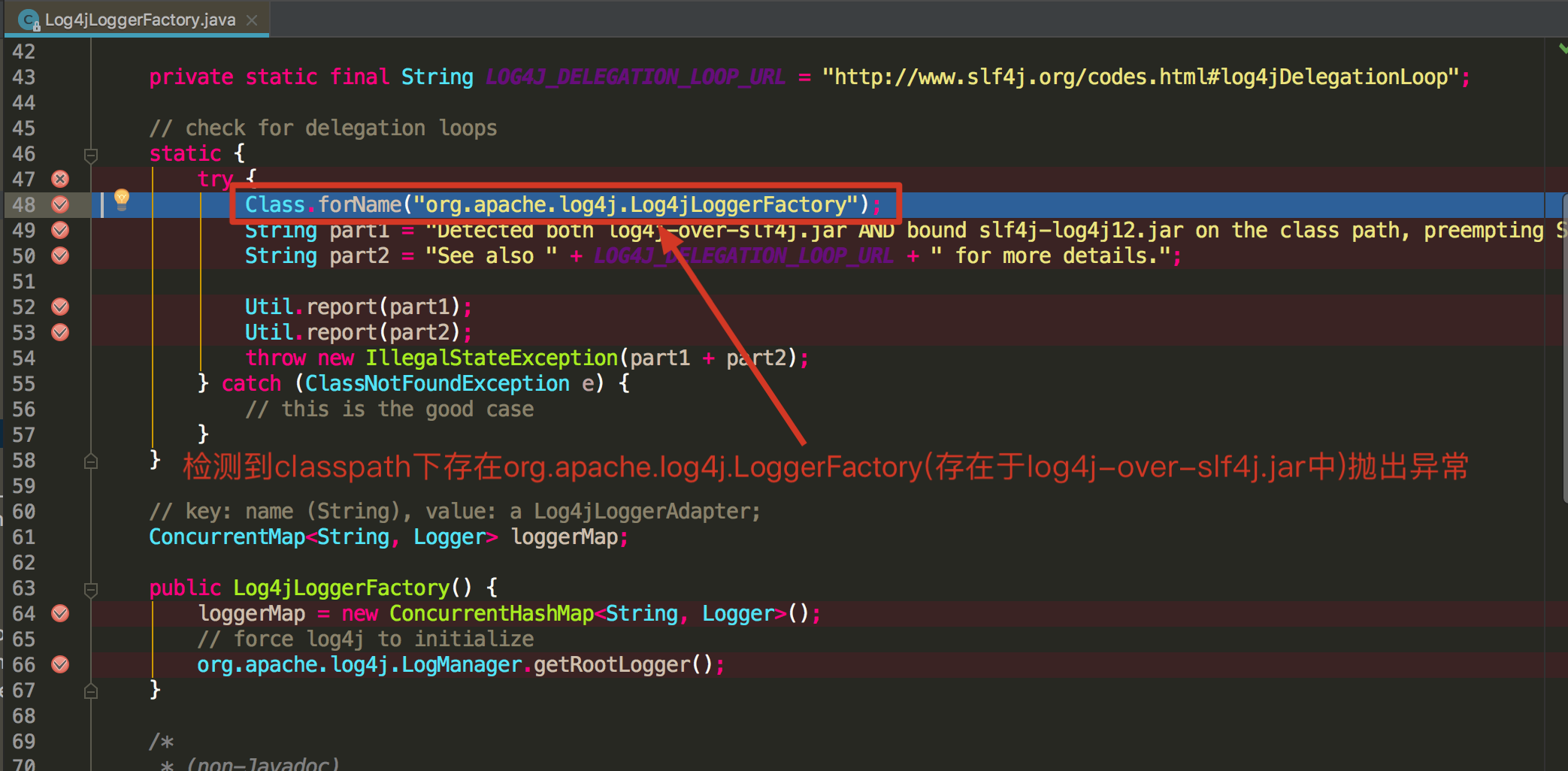1568x771 pixels.
Task: Open the yellow lightbulb quick-fix on line 48
Action: coord(122,199)
